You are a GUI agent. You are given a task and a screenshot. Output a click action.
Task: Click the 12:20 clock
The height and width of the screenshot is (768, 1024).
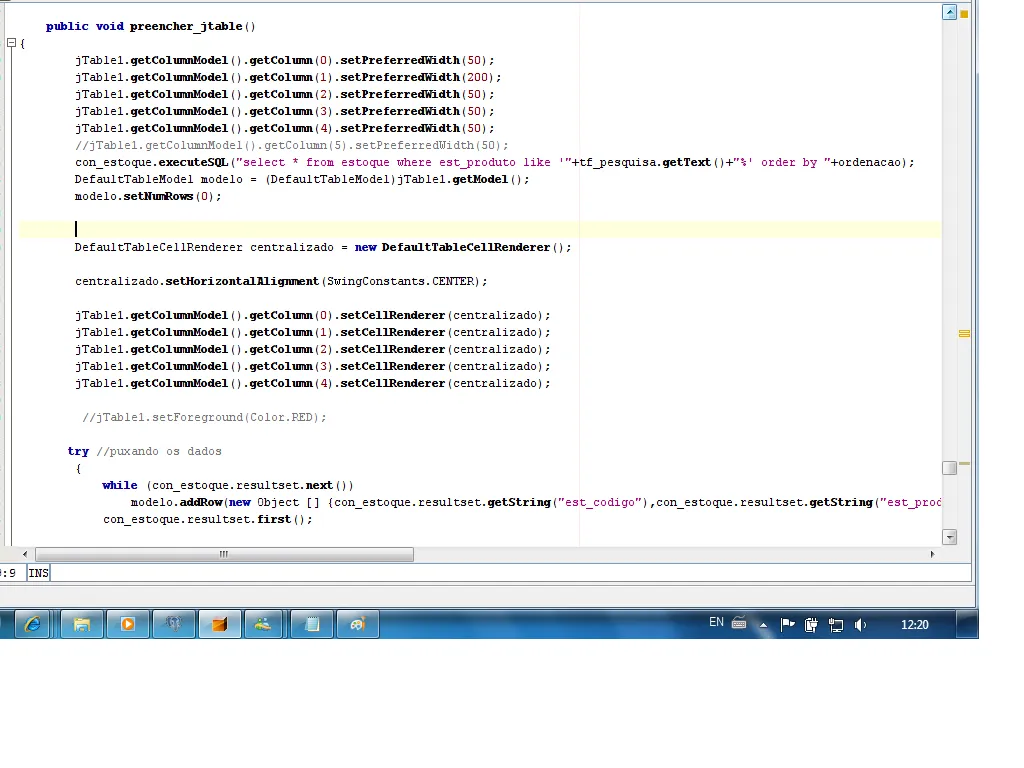tap(914, 625)
